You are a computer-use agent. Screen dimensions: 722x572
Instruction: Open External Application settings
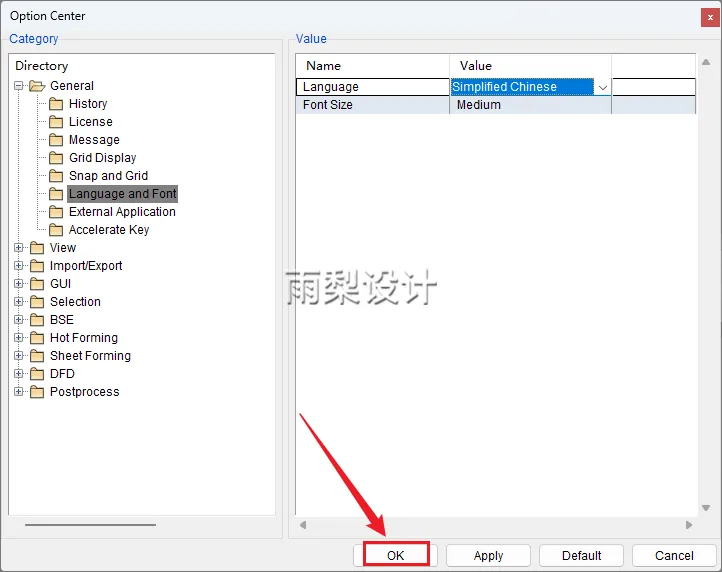(x=122, y=211)
